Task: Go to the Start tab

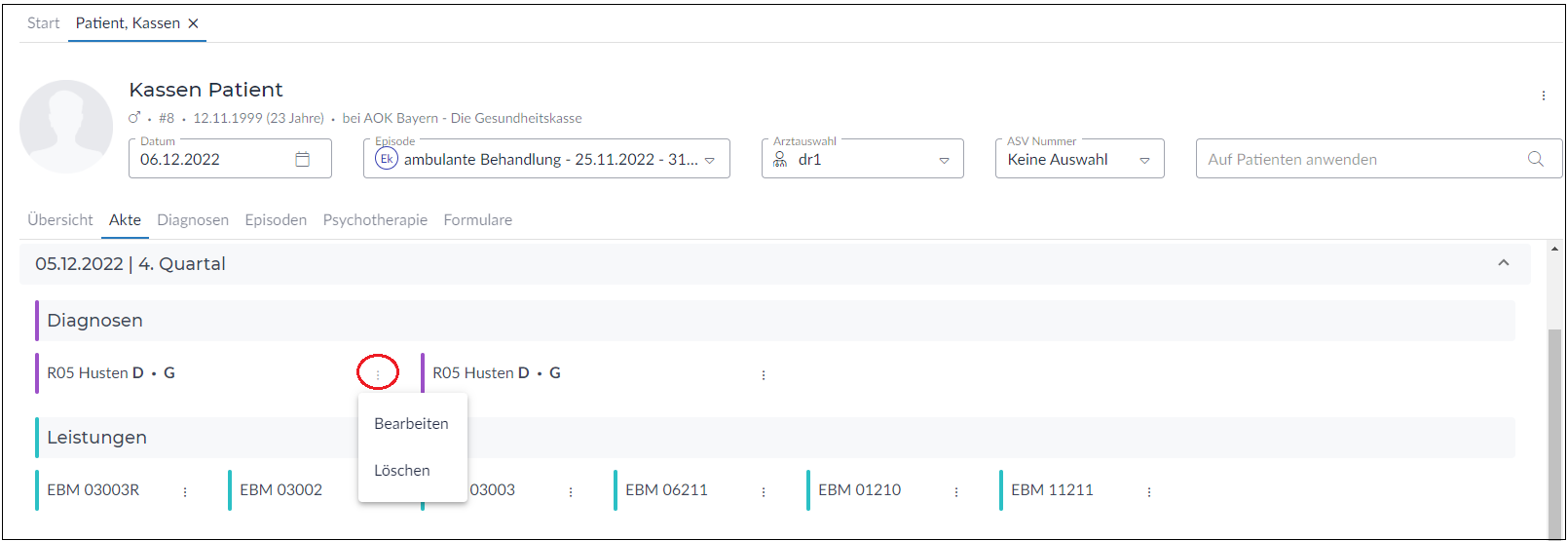Action: point(43,23)
